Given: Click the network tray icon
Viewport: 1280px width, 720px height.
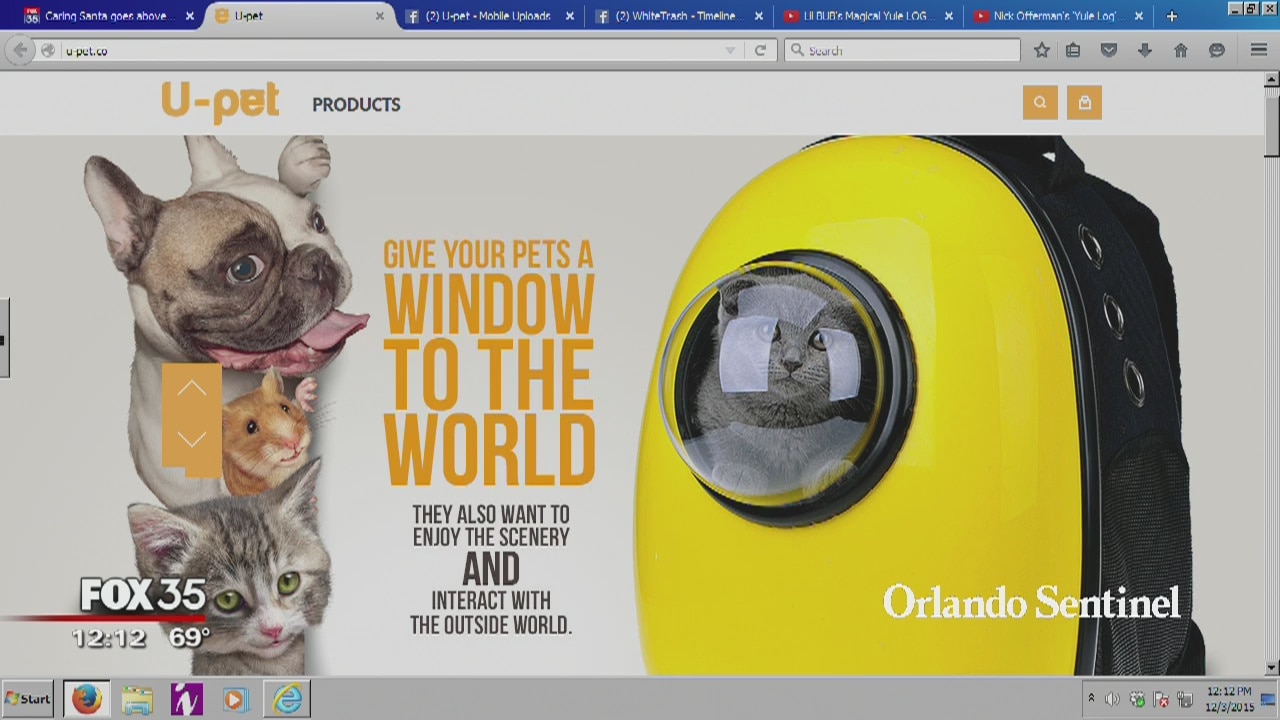Looking at the screenshot, I should pos(1185,699).
